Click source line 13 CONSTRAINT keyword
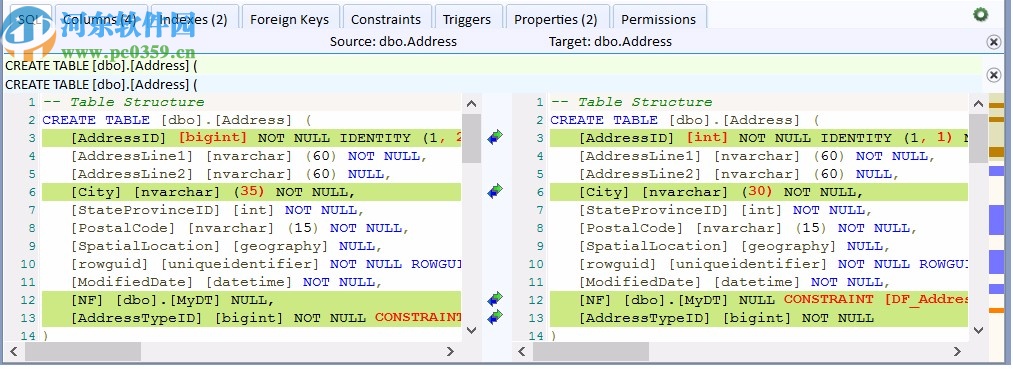The width and height of the screenshot is (1013, 369). (419, 318)
